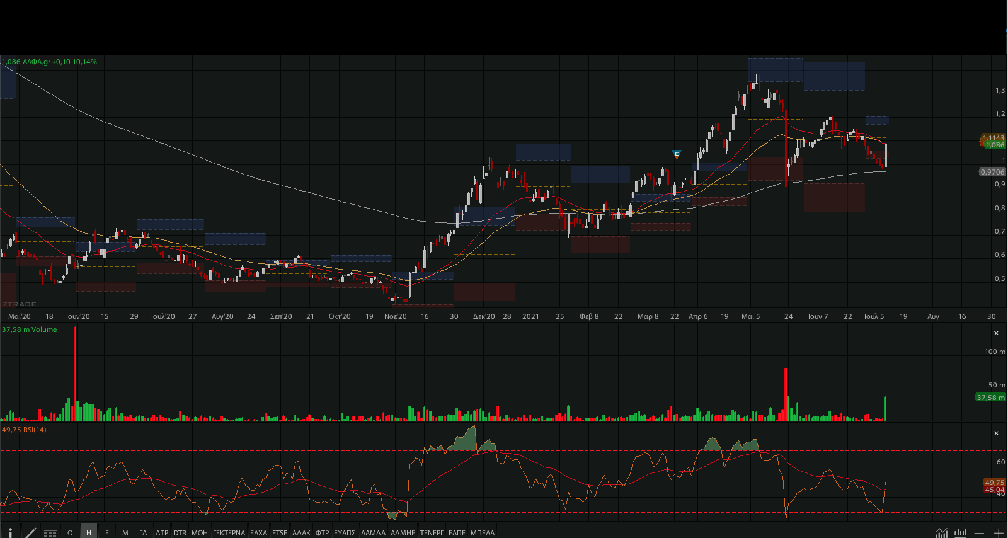Open the info icon in bottom toolbar
The image size is (1007, 538).
(x=10, y=531)
